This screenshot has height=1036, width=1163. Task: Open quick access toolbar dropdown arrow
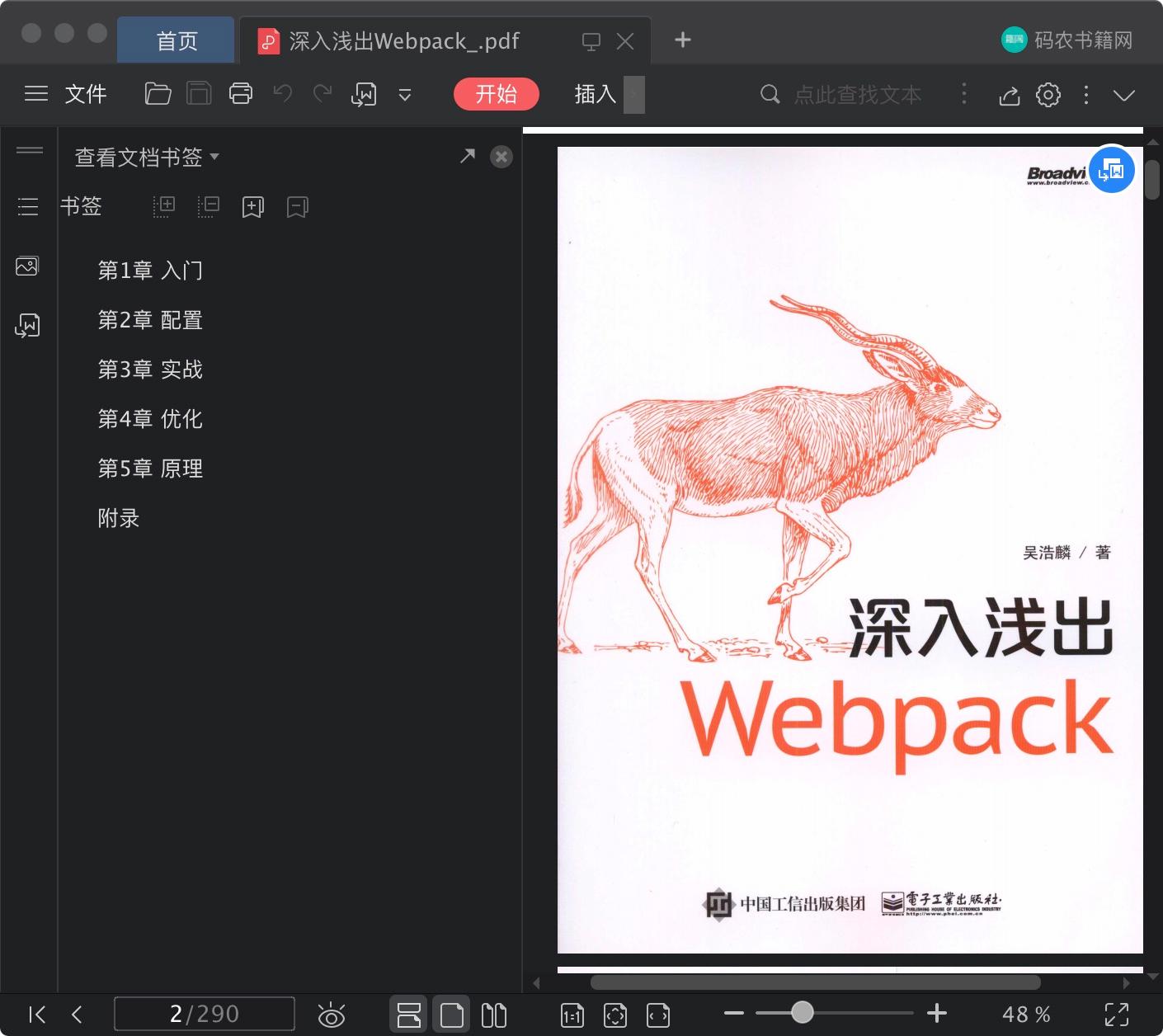405,95
